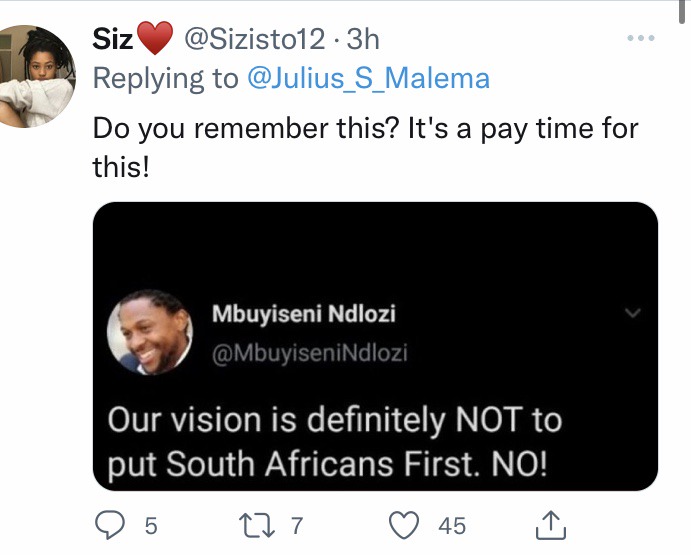Click Mbuyiseni Ndlozi's profile picture in image

150,332
